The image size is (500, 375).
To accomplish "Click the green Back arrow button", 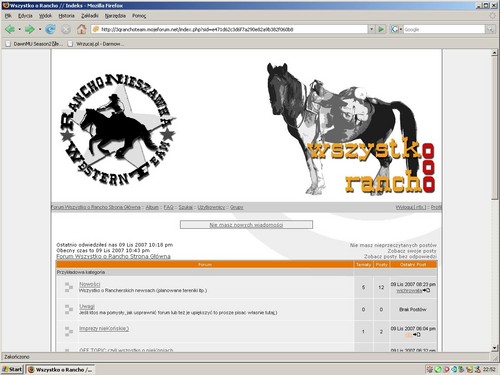I will (10, 29).
